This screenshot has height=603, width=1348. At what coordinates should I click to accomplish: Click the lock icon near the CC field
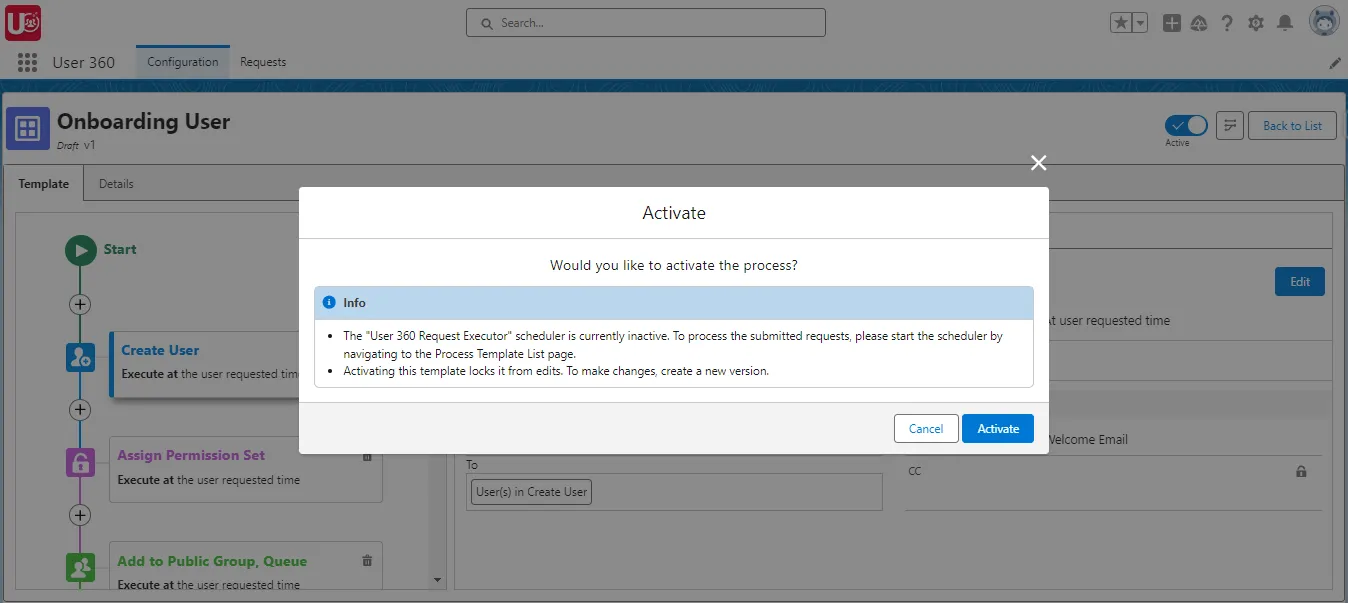pos(1302,471)
